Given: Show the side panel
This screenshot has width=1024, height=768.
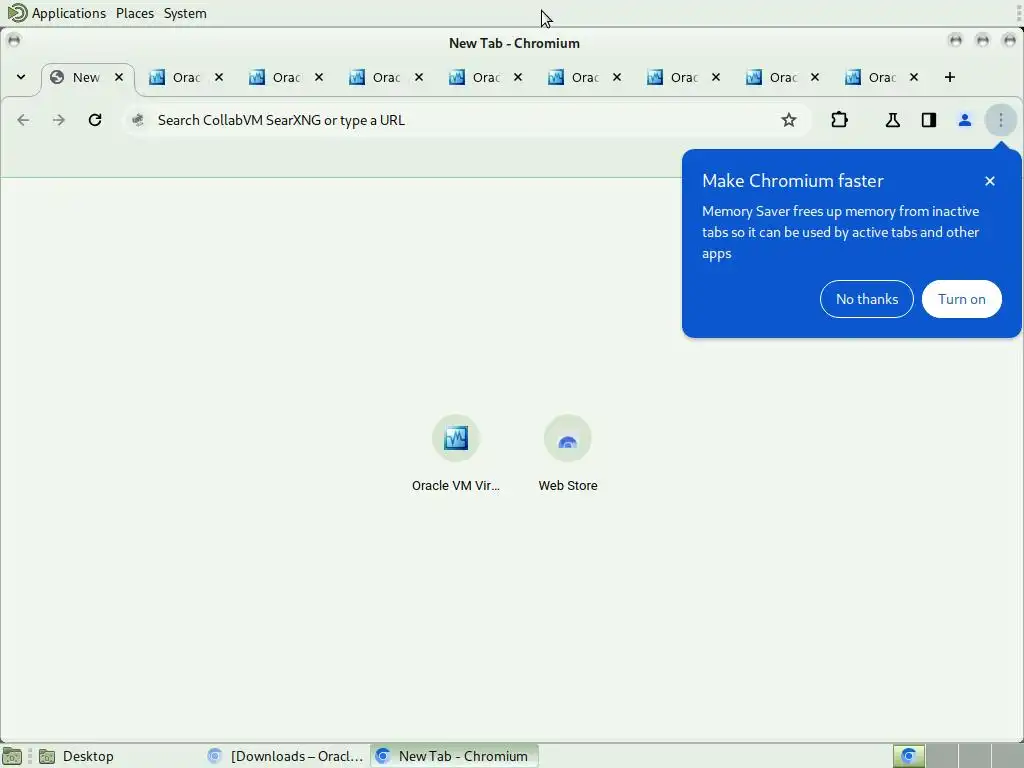Looking at the screenshot, I should 929,120.
